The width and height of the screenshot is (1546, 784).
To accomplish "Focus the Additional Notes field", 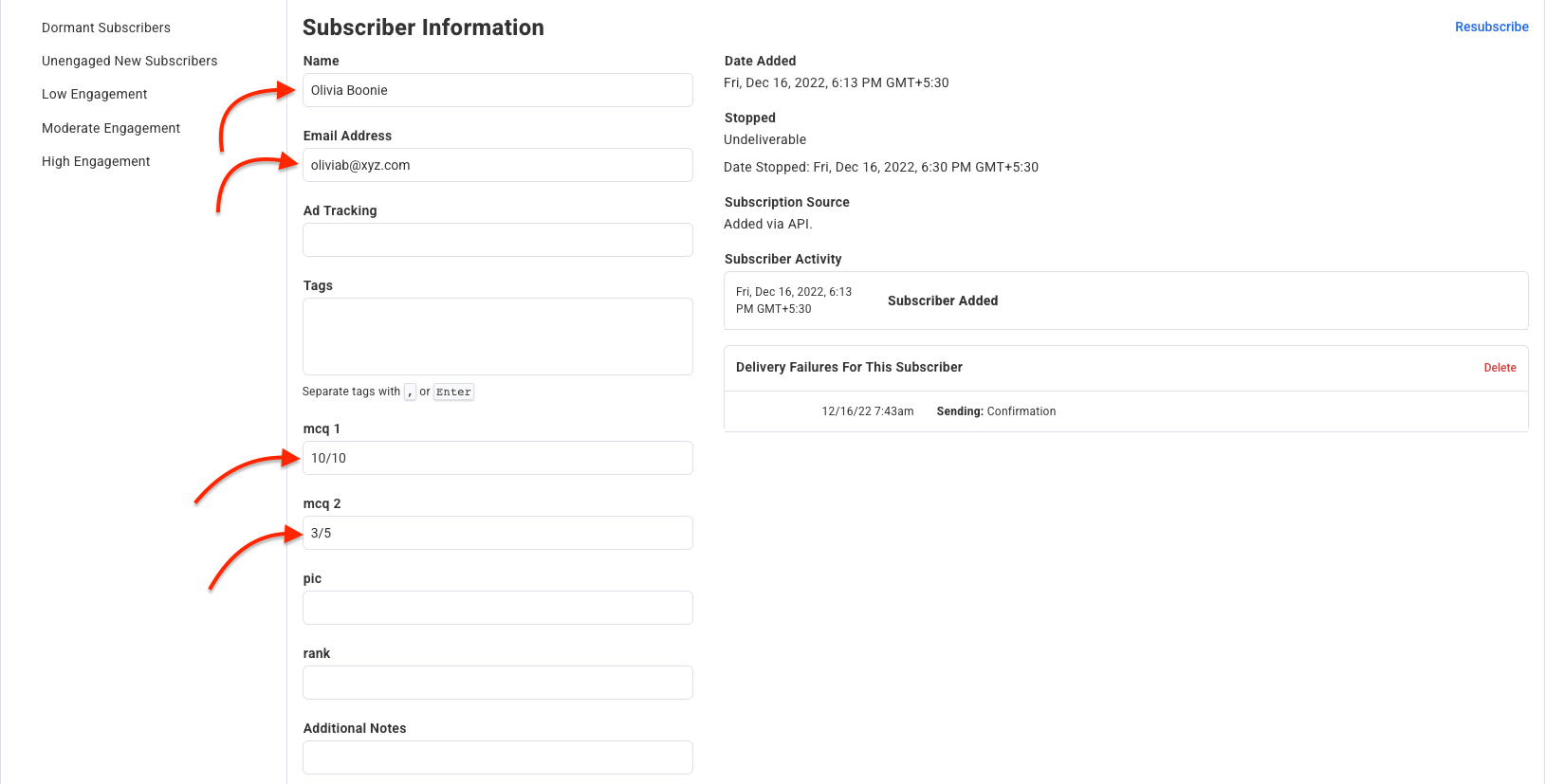I will pos(497,757).
